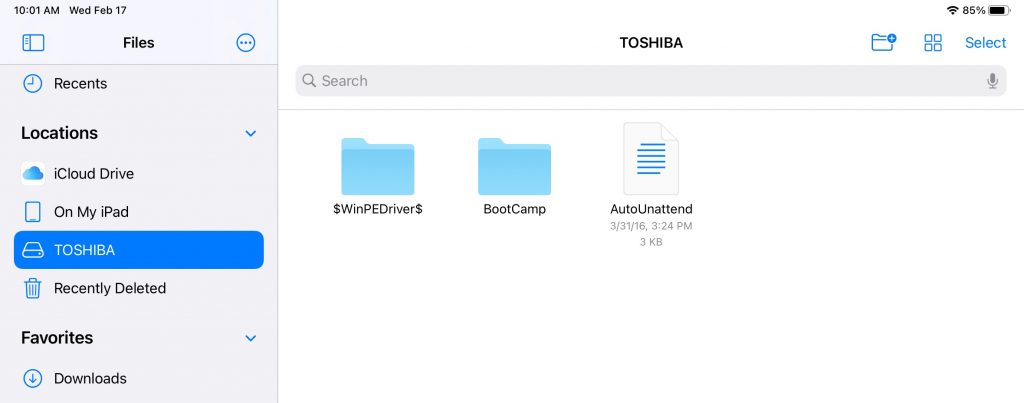Tap the search magnifying glass icon
The image size is (1024, 403).
(x=309, y=81)
